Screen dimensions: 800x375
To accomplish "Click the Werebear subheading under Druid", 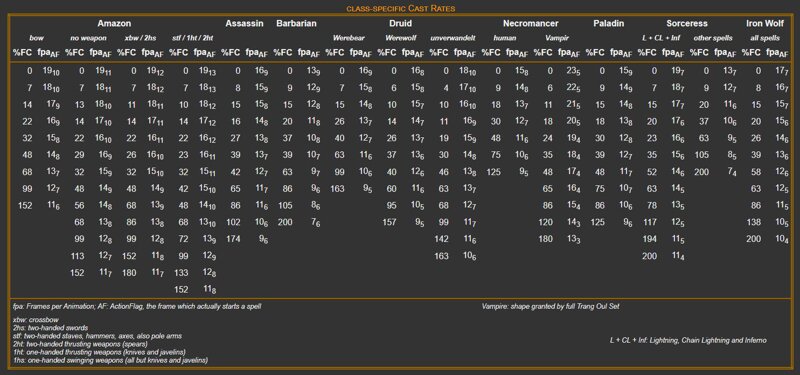I will tap(348, 38).
